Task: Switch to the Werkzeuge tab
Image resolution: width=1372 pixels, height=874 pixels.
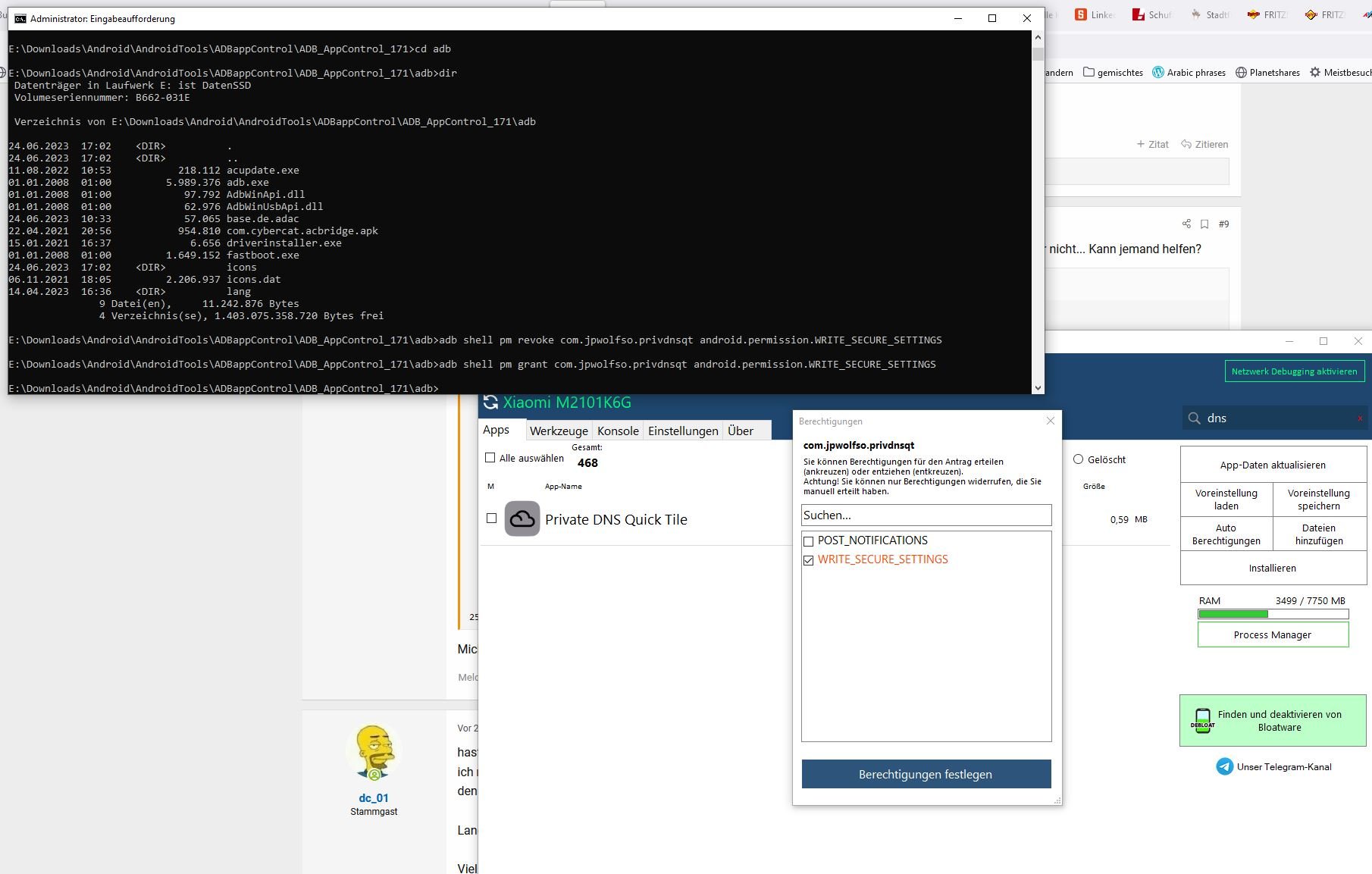Action: tap(559, 431)
